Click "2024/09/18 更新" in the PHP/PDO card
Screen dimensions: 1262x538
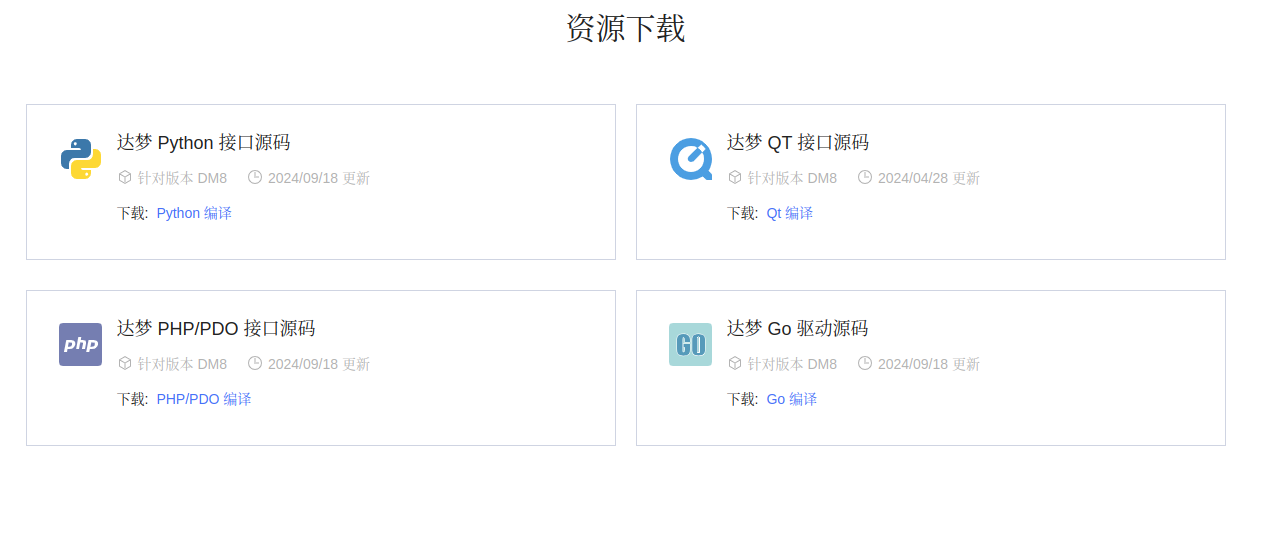click(319, 364)
